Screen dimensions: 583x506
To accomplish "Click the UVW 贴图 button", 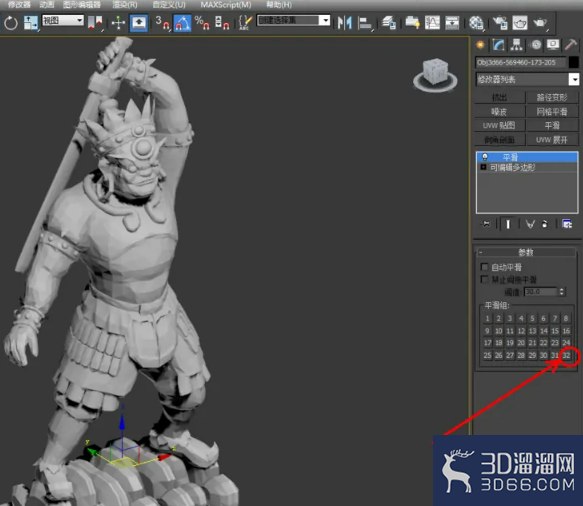I will [x=499, y=126].
